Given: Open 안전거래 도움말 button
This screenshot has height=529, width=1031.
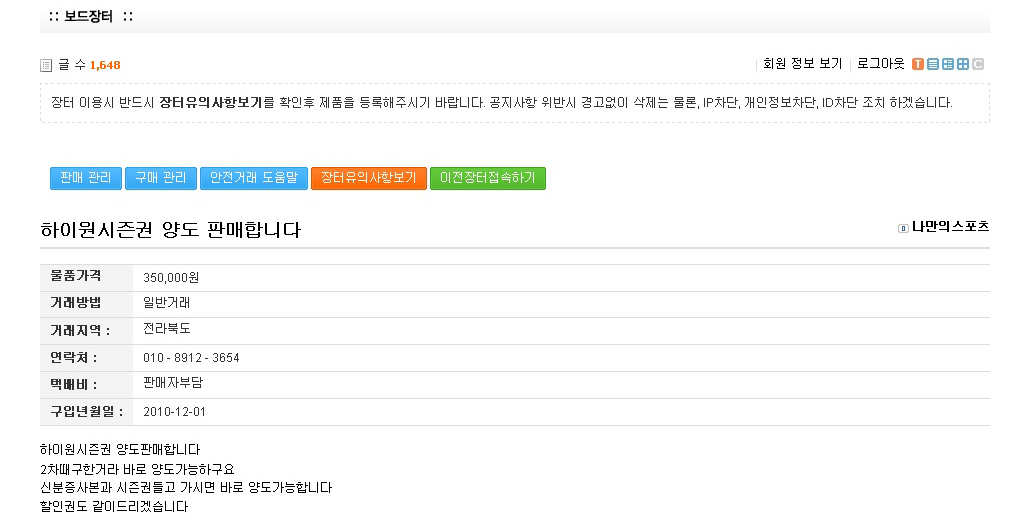Looking at the screenshot, I should click(x=254, y=178).
